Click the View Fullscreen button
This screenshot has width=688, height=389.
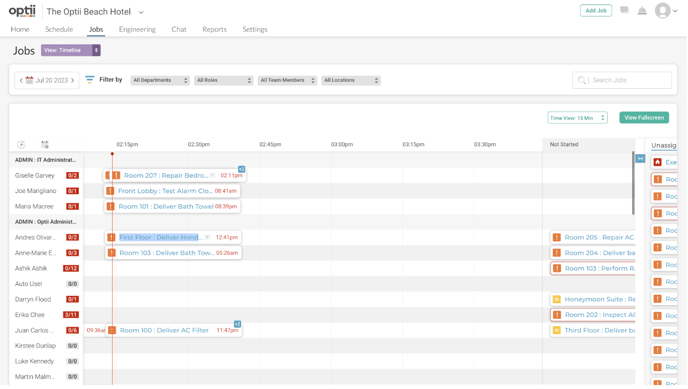644,118
